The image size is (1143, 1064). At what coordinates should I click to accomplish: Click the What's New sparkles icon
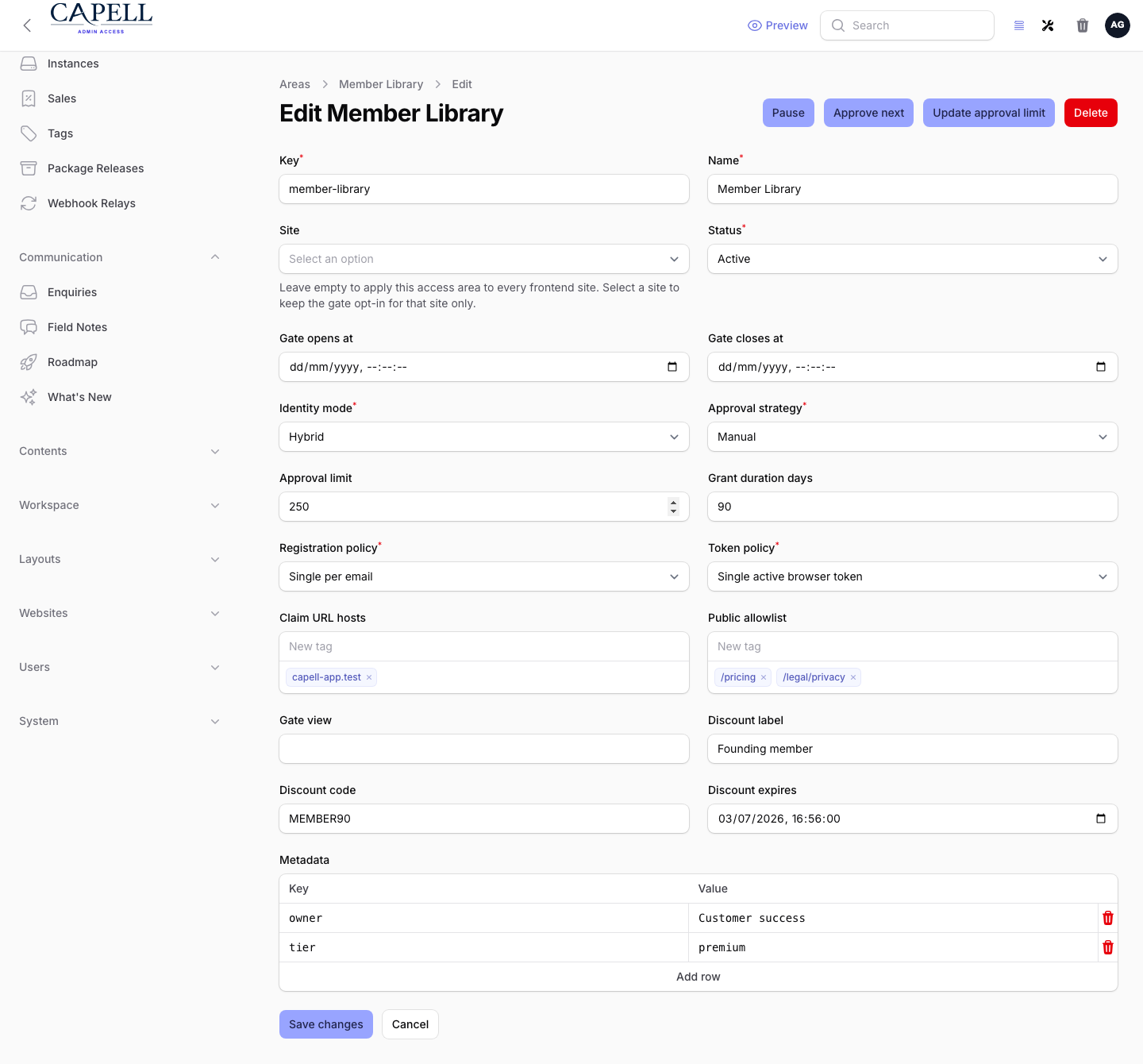coord(29,397)
